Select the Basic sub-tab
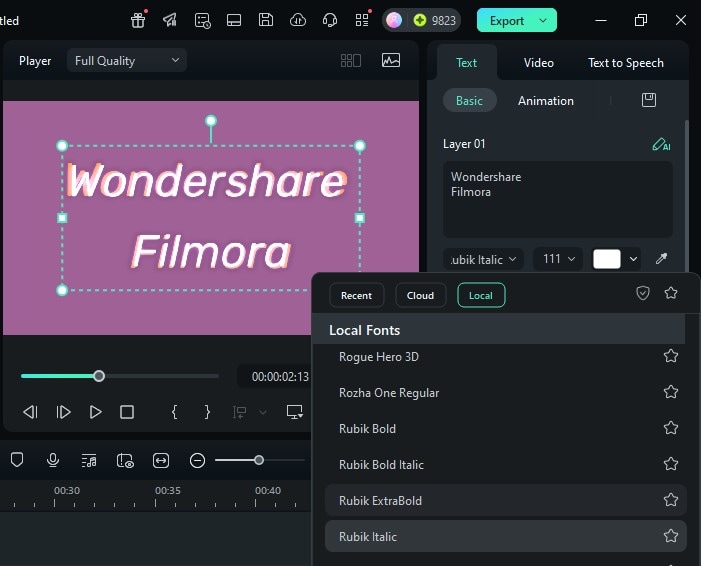Viewport: 701px width, 566px height. [469, 101]
